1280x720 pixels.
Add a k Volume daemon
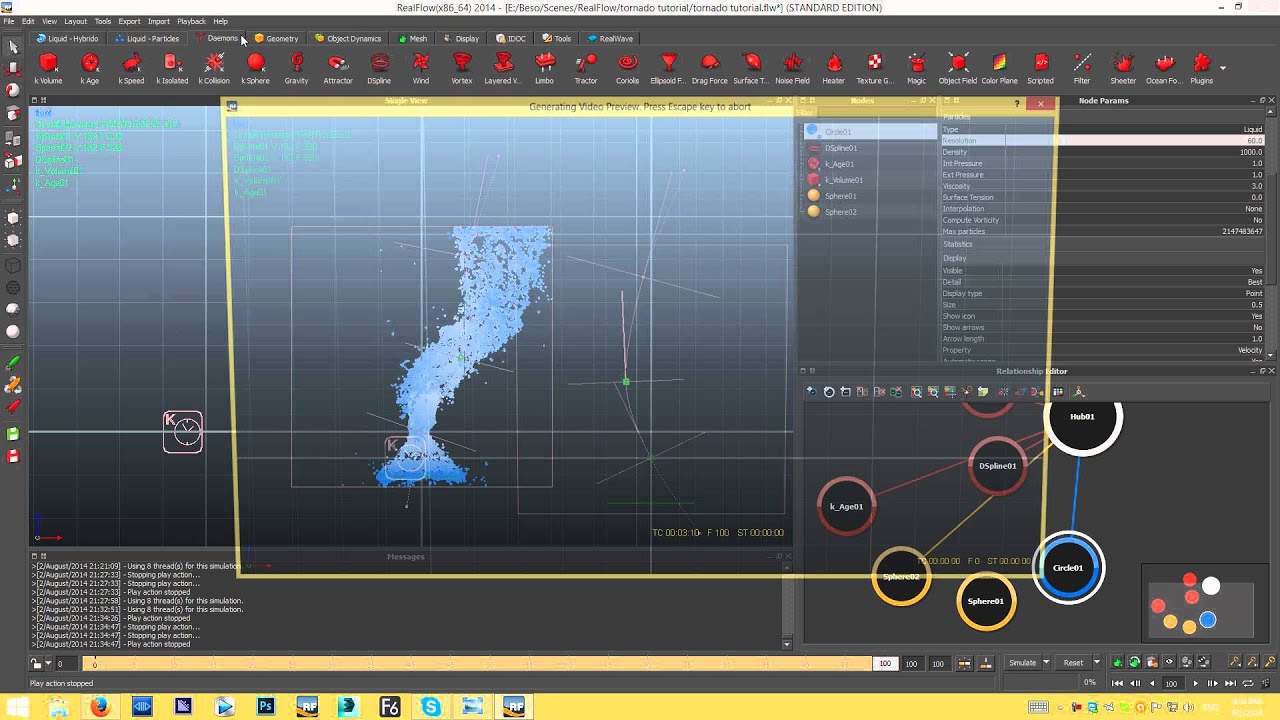(48, 68)
